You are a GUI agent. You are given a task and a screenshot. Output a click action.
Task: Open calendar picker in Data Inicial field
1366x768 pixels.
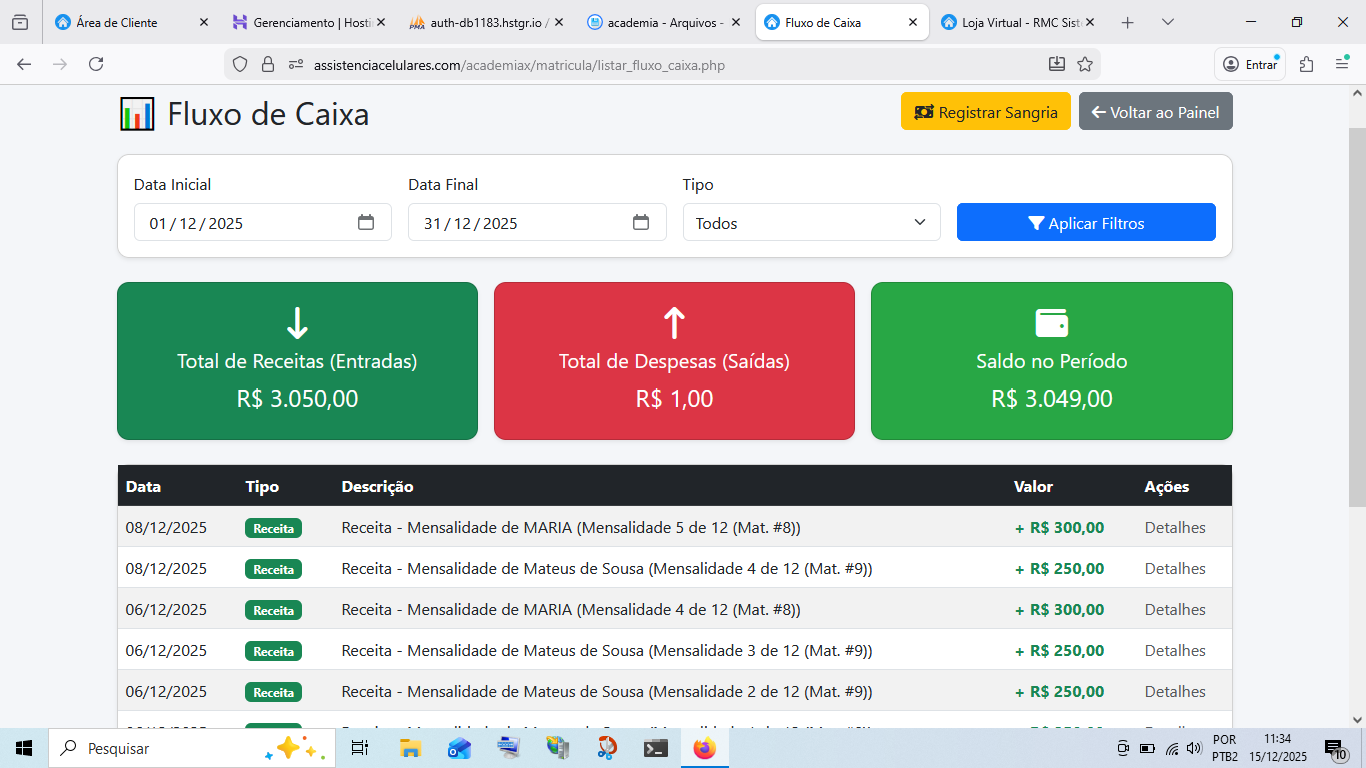[366, 223]
